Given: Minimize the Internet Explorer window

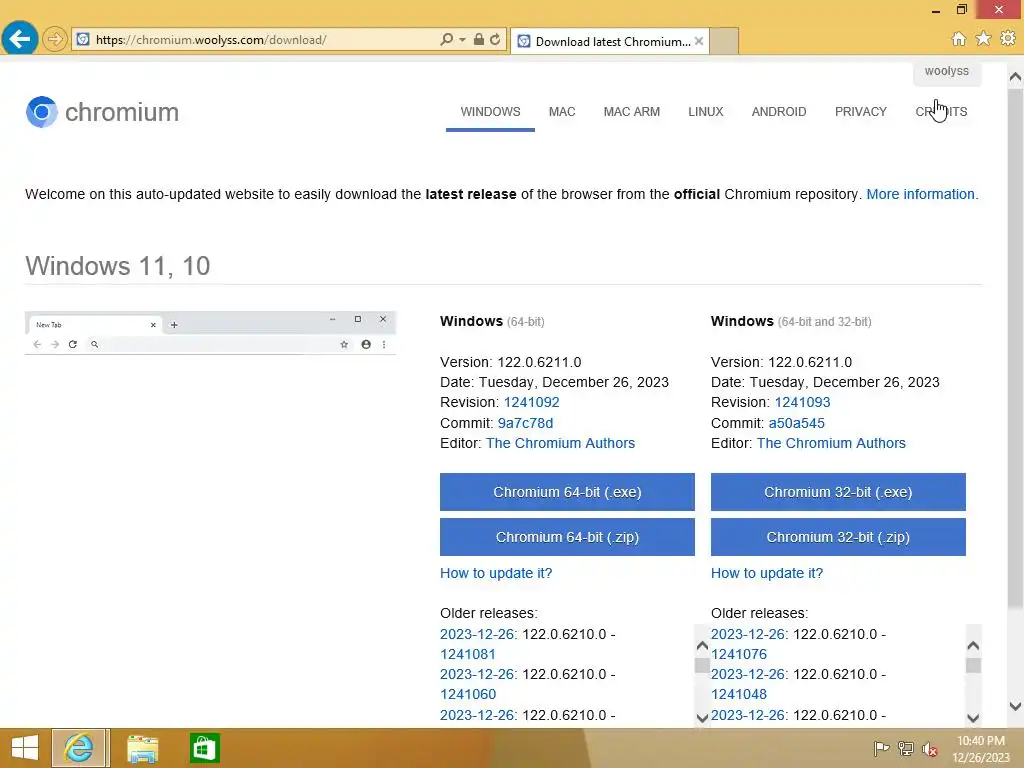Looking at the screenshot, I should coord(936,10).
